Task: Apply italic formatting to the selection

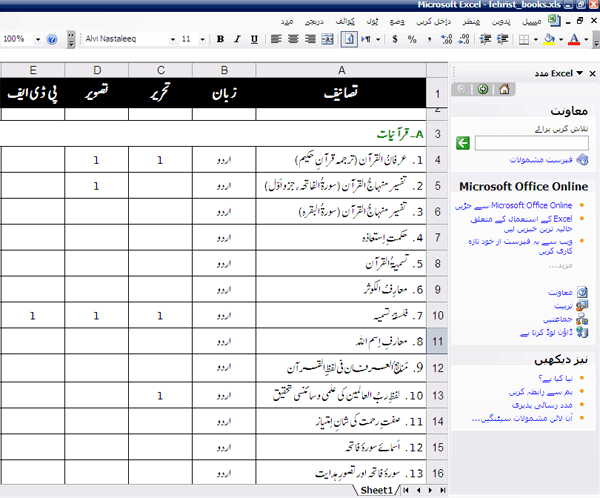Action: [x=238, y=39]
